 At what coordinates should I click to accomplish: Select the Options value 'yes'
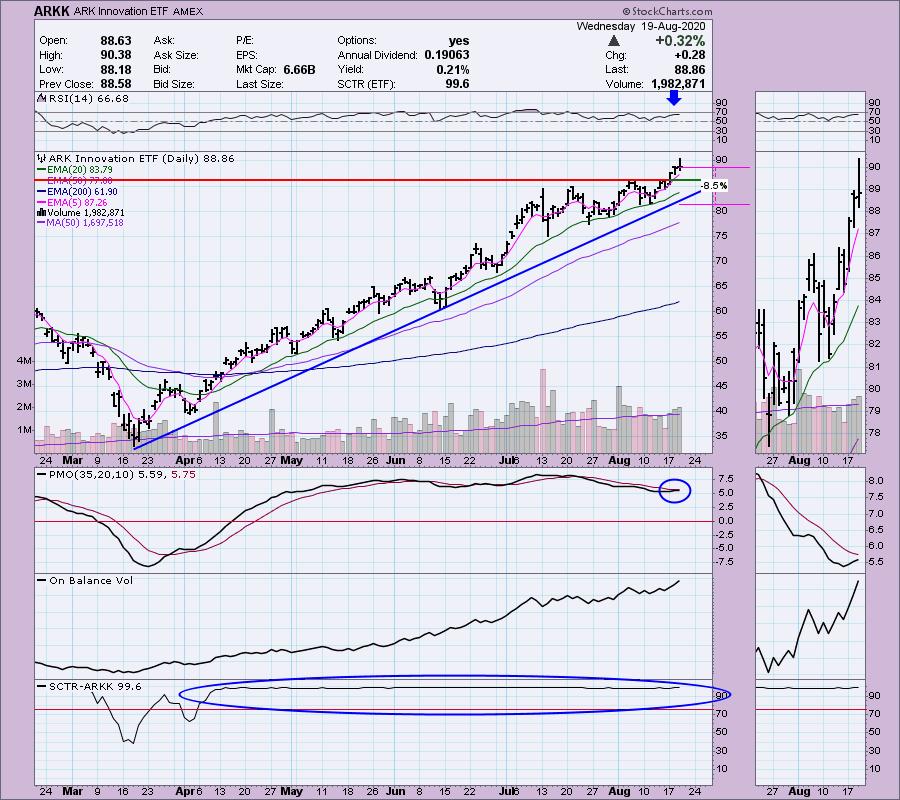459,41
